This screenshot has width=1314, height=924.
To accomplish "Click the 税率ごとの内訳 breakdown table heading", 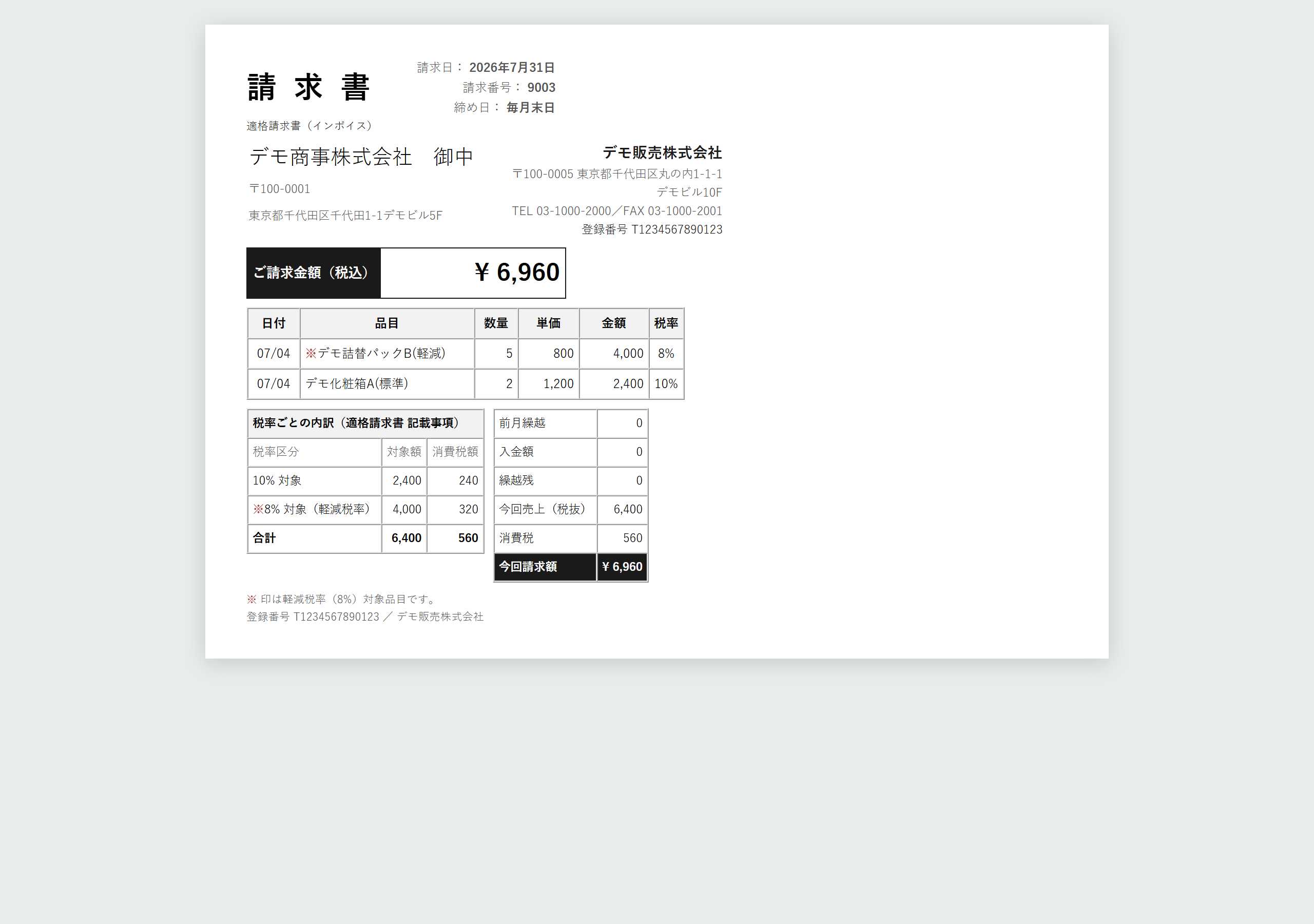I will tap(365, 423).
